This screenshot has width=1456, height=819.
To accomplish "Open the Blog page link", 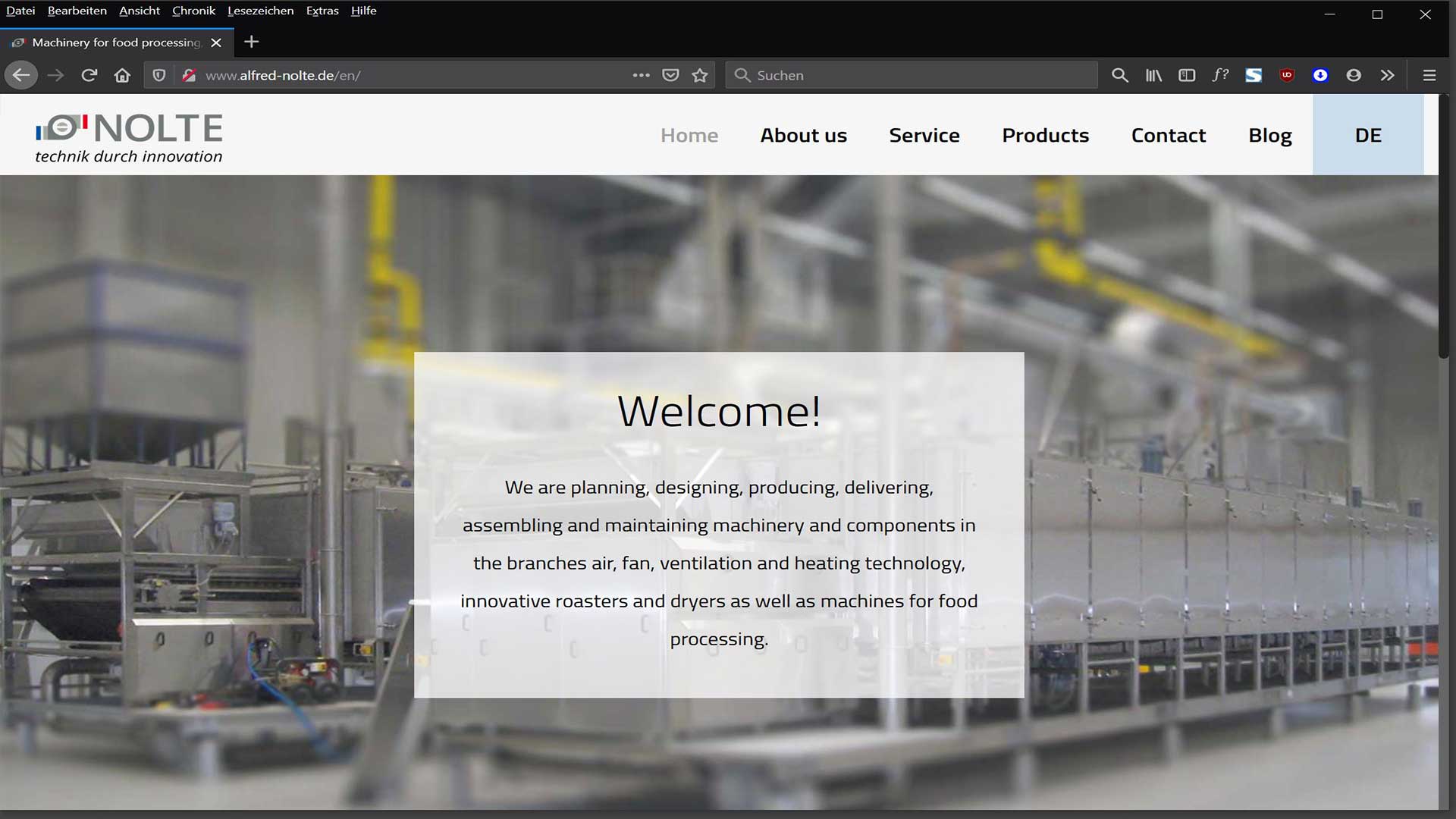I will coord(1270,136).
